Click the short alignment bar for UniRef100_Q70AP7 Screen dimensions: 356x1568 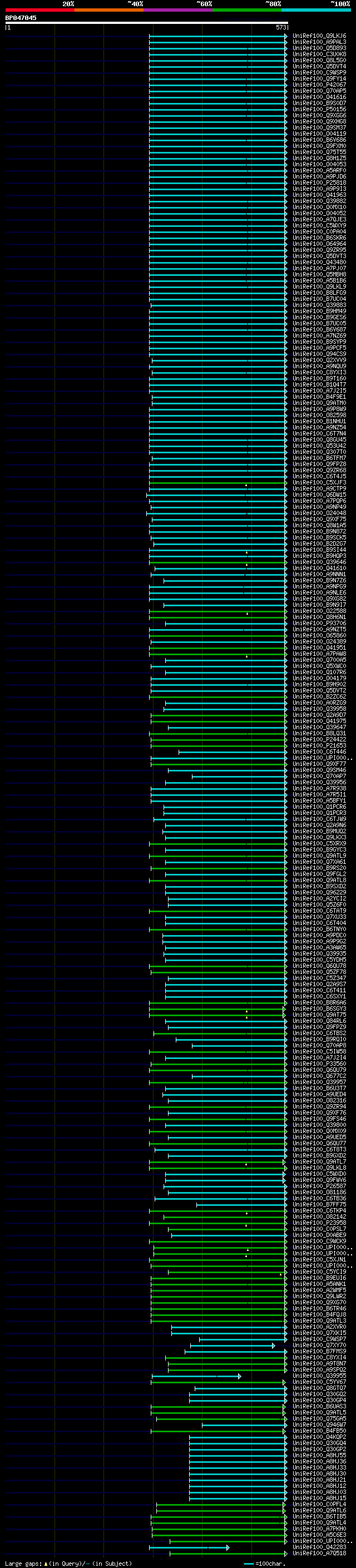pos(240,776)
